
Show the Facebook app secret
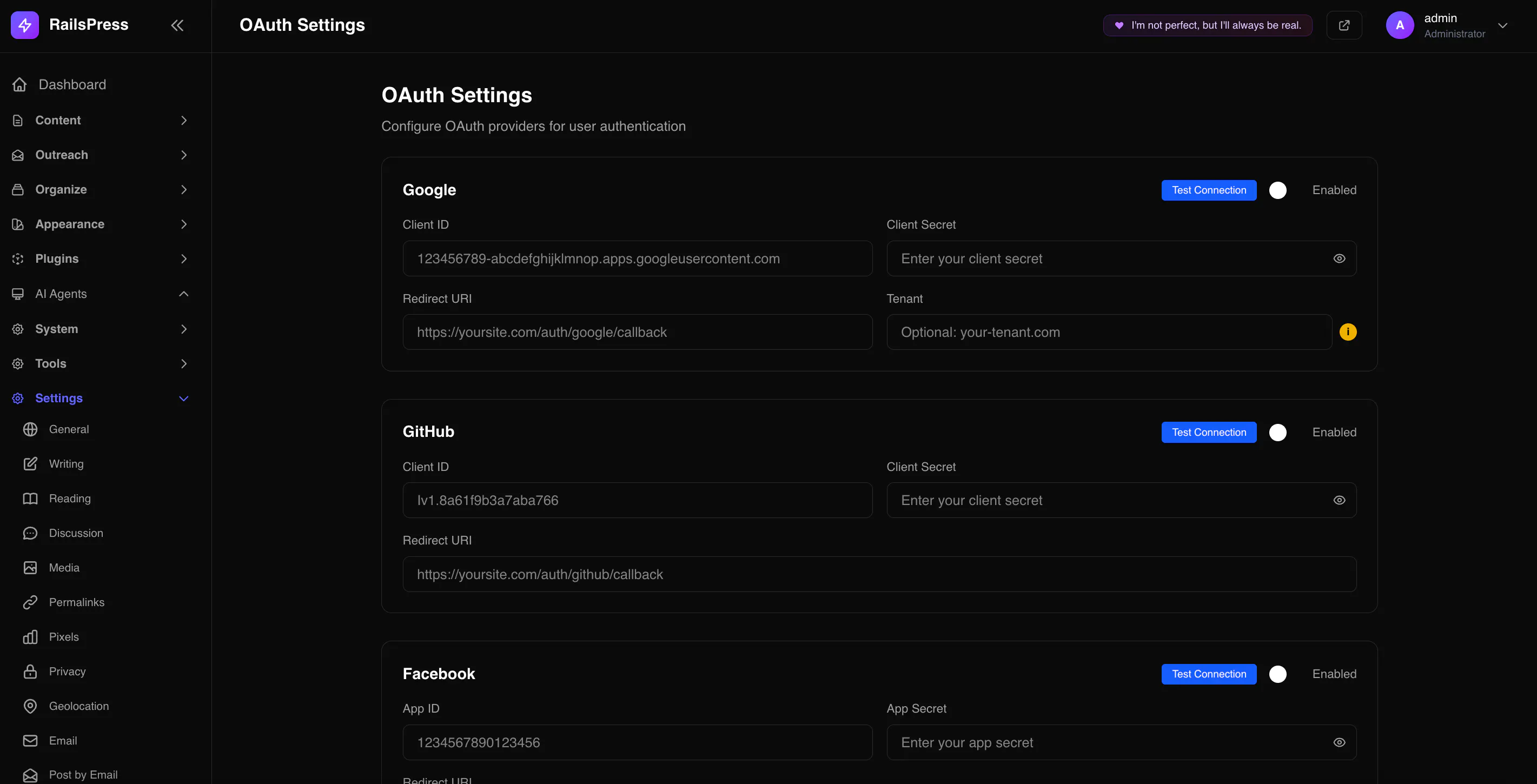pyautogui.click(x=1340, y=743)
